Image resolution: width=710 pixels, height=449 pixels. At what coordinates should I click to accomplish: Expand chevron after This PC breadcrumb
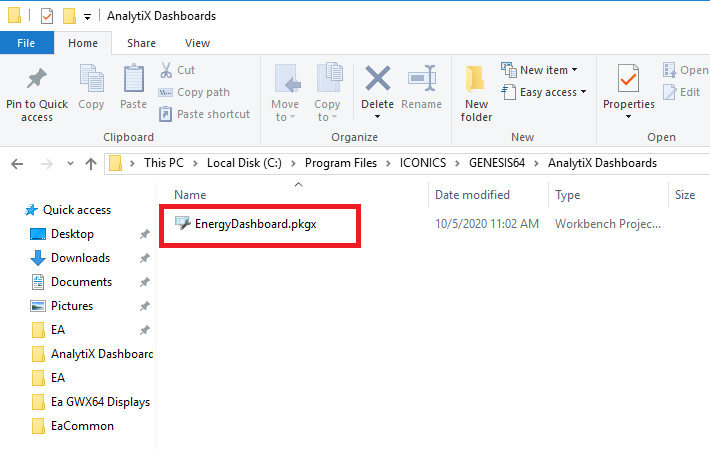[x=196, y=163]
